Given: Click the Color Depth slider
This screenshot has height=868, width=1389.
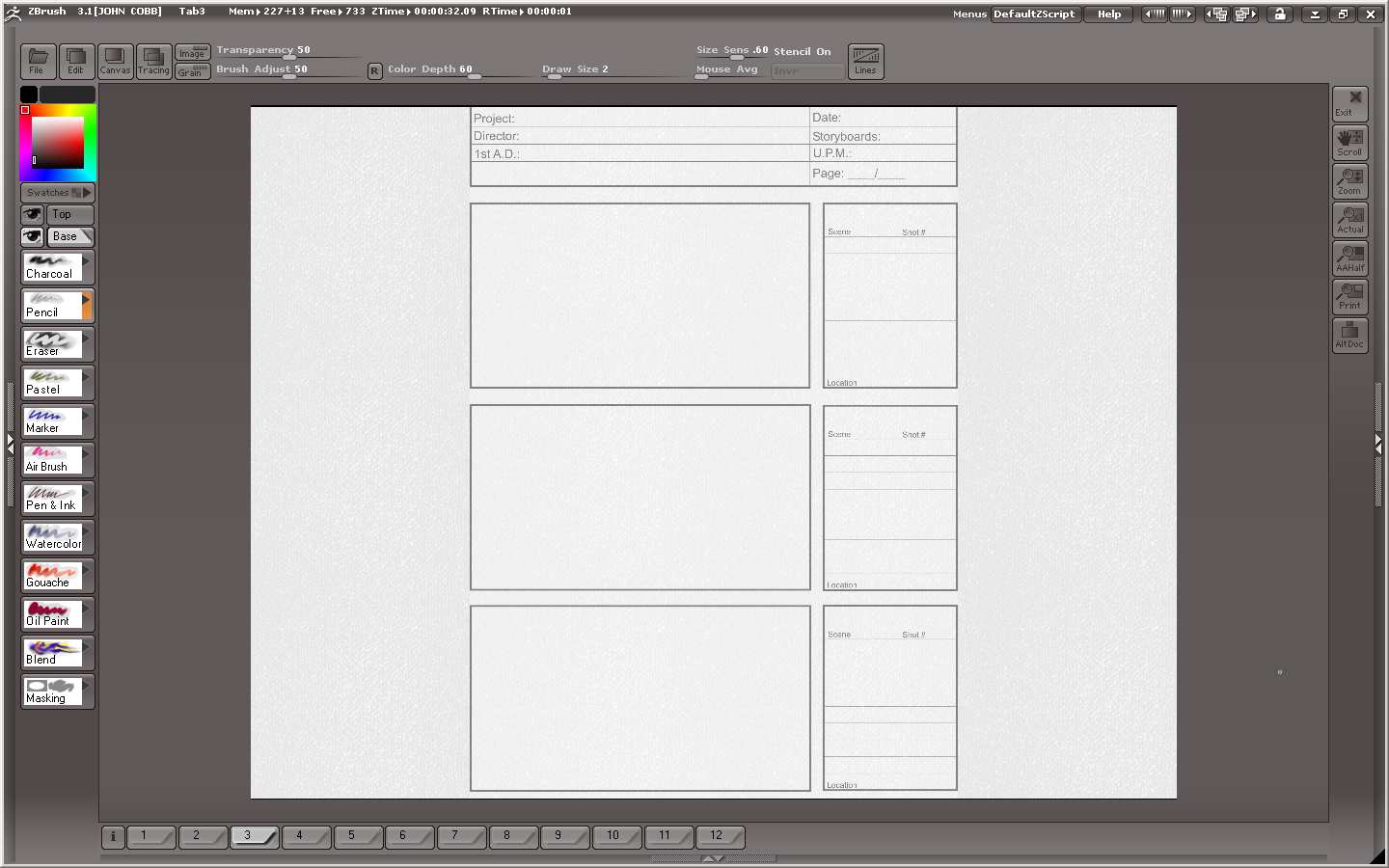Looking at the screenshot, I should coord(459,70).
